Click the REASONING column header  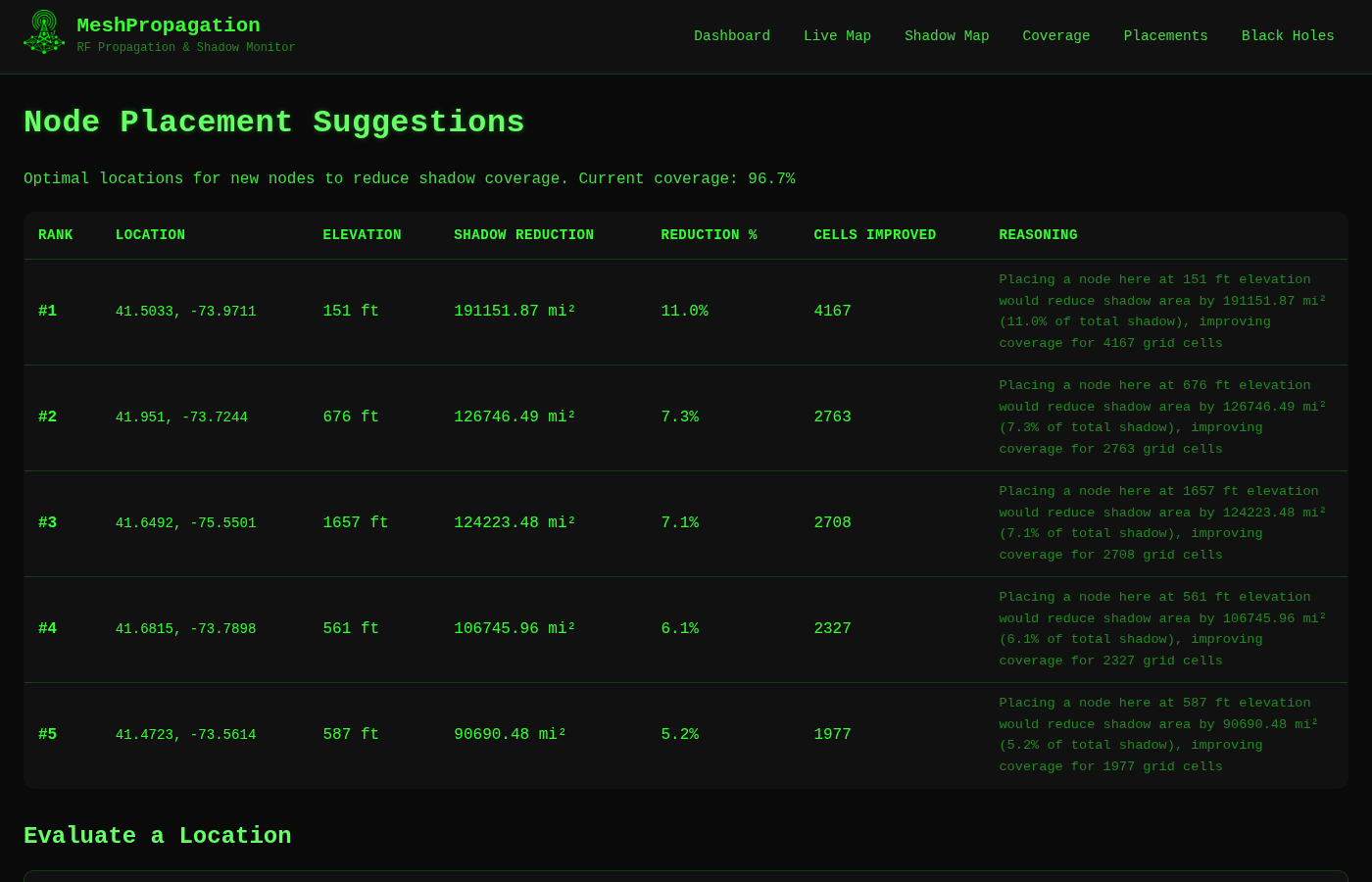[x=1038, y=235]
